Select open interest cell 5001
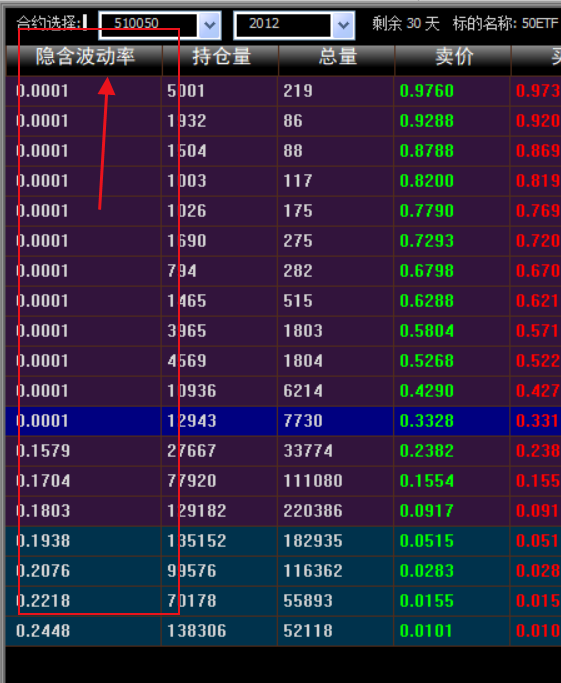The height and width of the screenshot is (683, 561). tap(186, 91)
